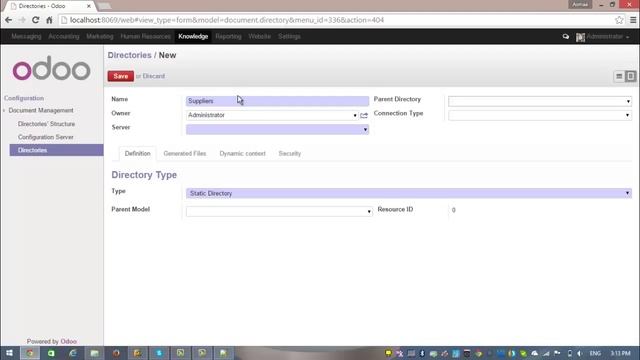
Task: Click the odoo logo
Action: (51, 69)
